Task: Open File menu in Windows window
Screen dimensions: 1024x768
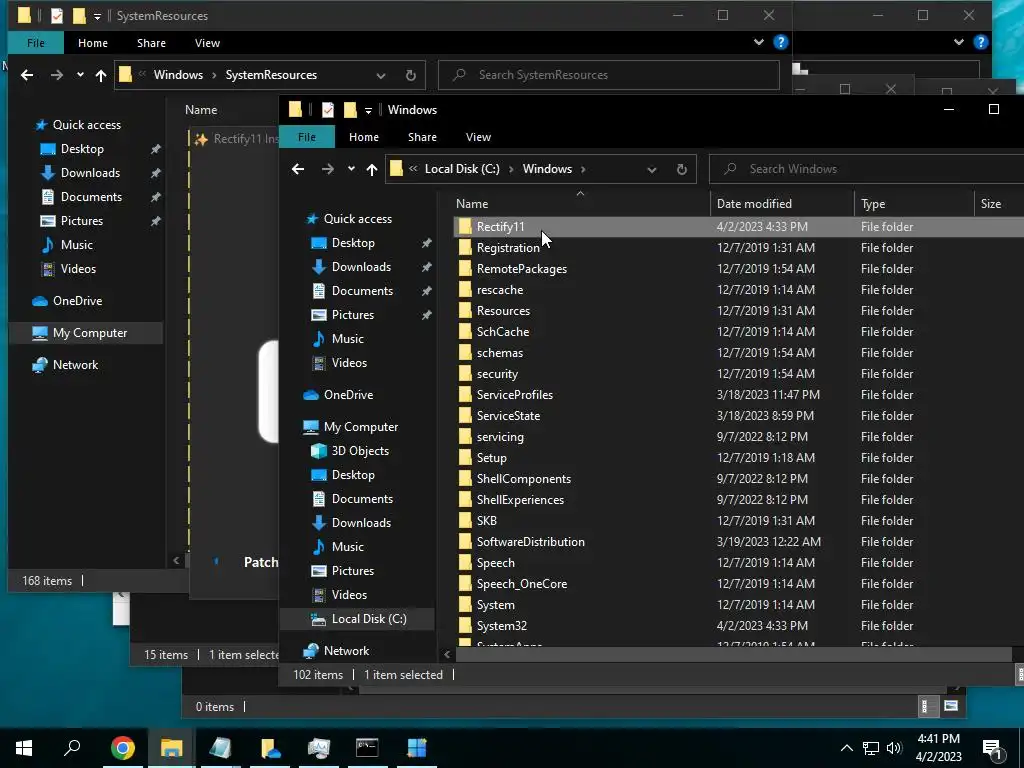Action: coord(307,137)
